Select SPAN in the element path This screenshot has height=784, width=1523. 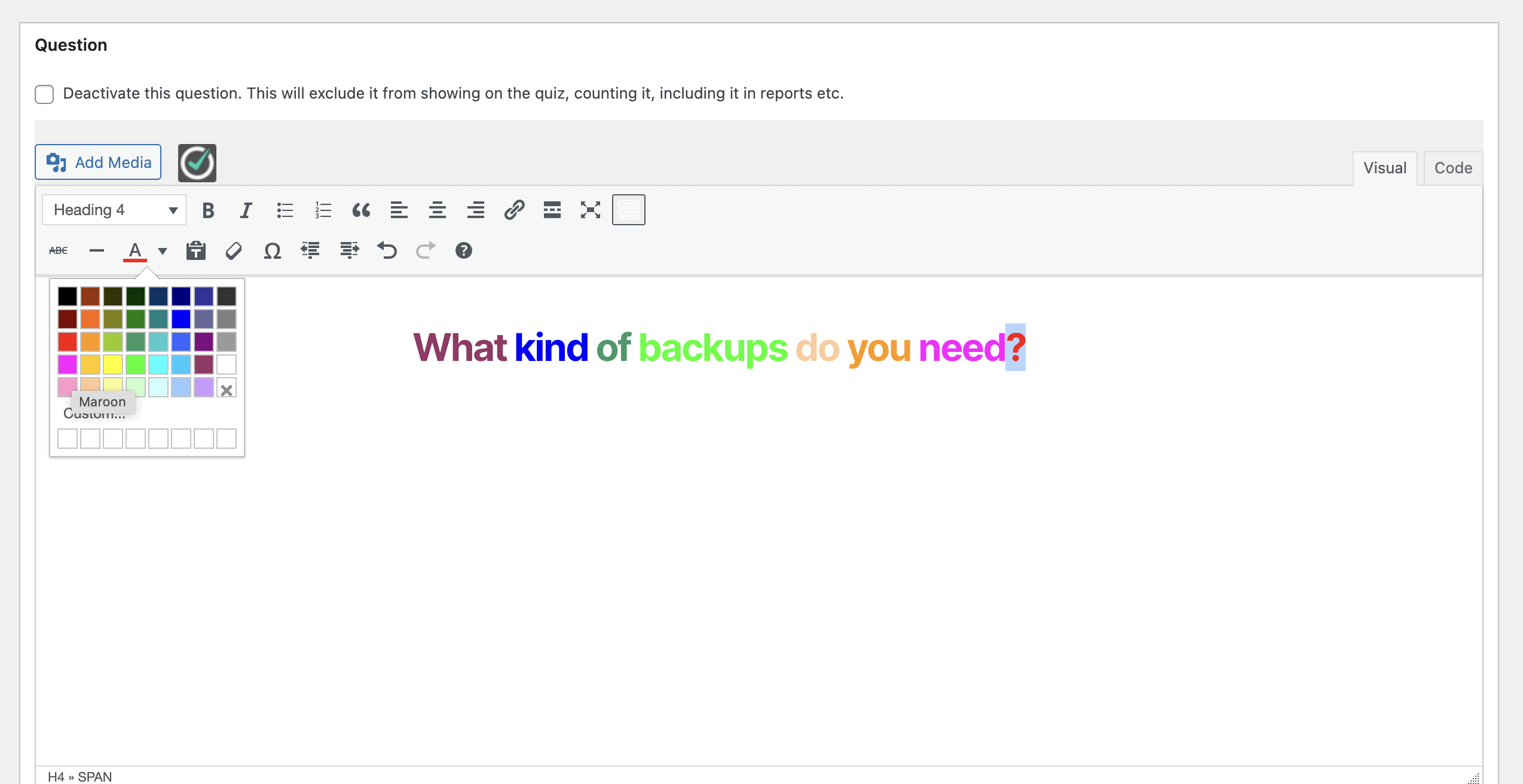pos(94,776)
